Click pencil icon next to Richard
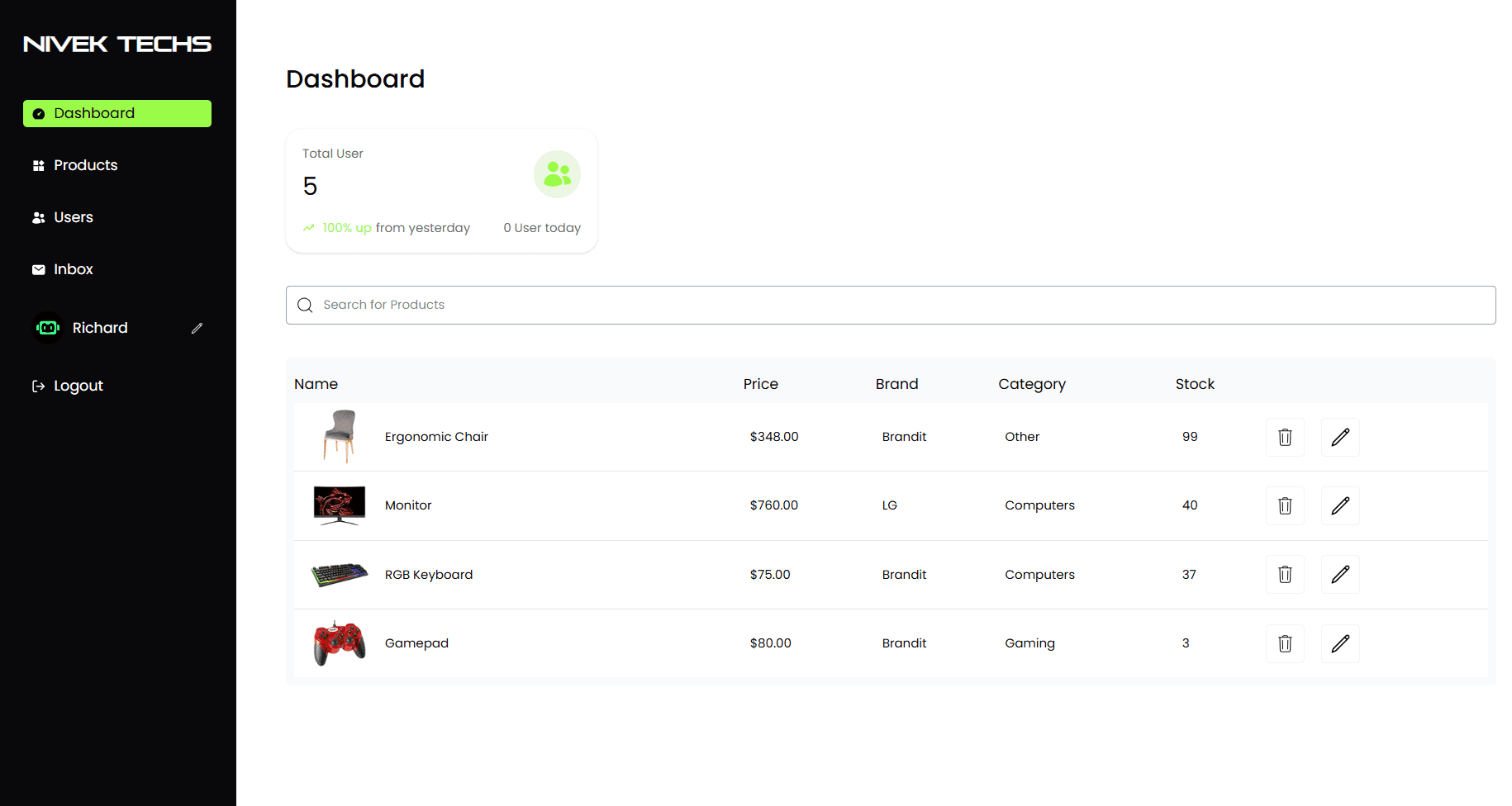The image size is (1512, 806). point(197,328)
